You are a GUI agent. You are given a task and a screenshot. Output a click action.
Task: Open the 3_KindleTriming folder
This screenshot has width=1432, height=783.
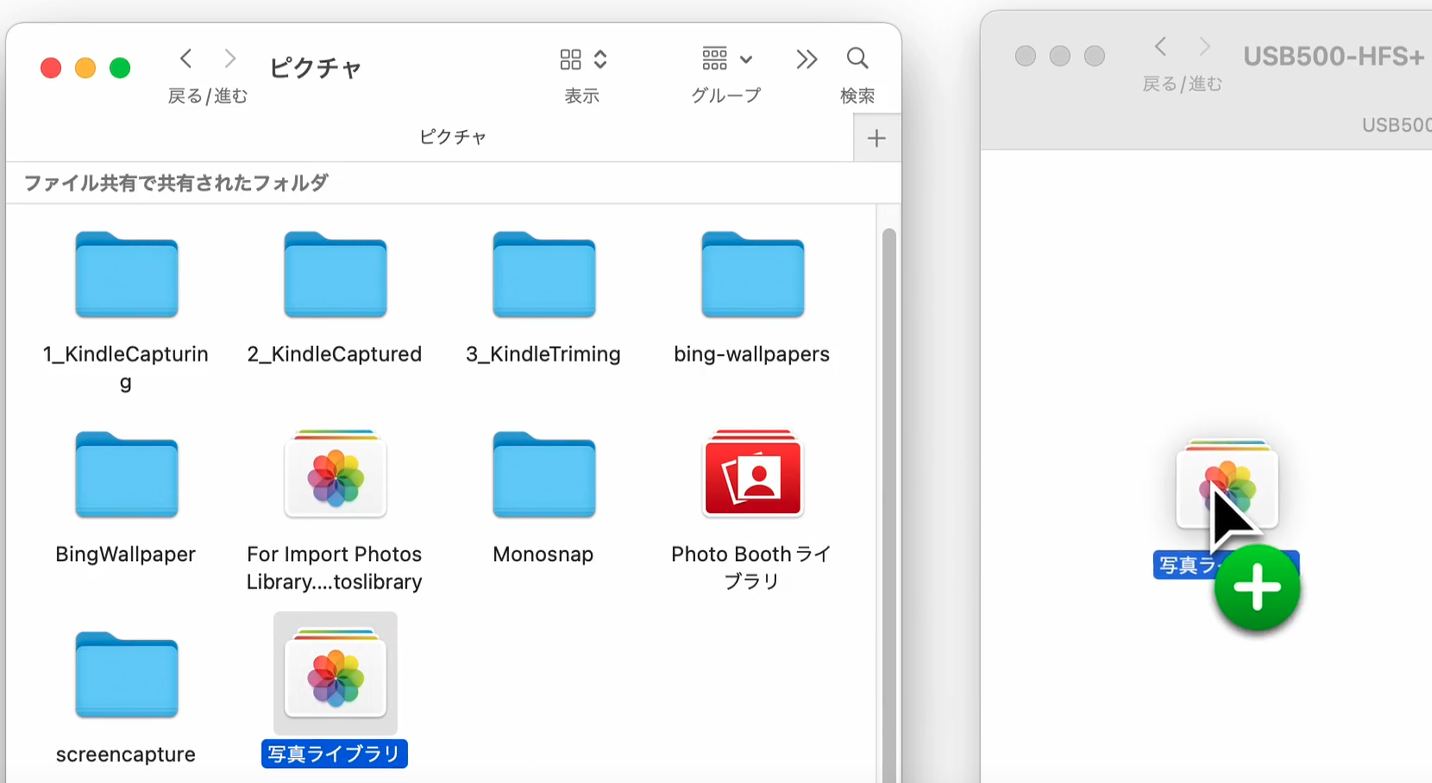coord(543,275)
